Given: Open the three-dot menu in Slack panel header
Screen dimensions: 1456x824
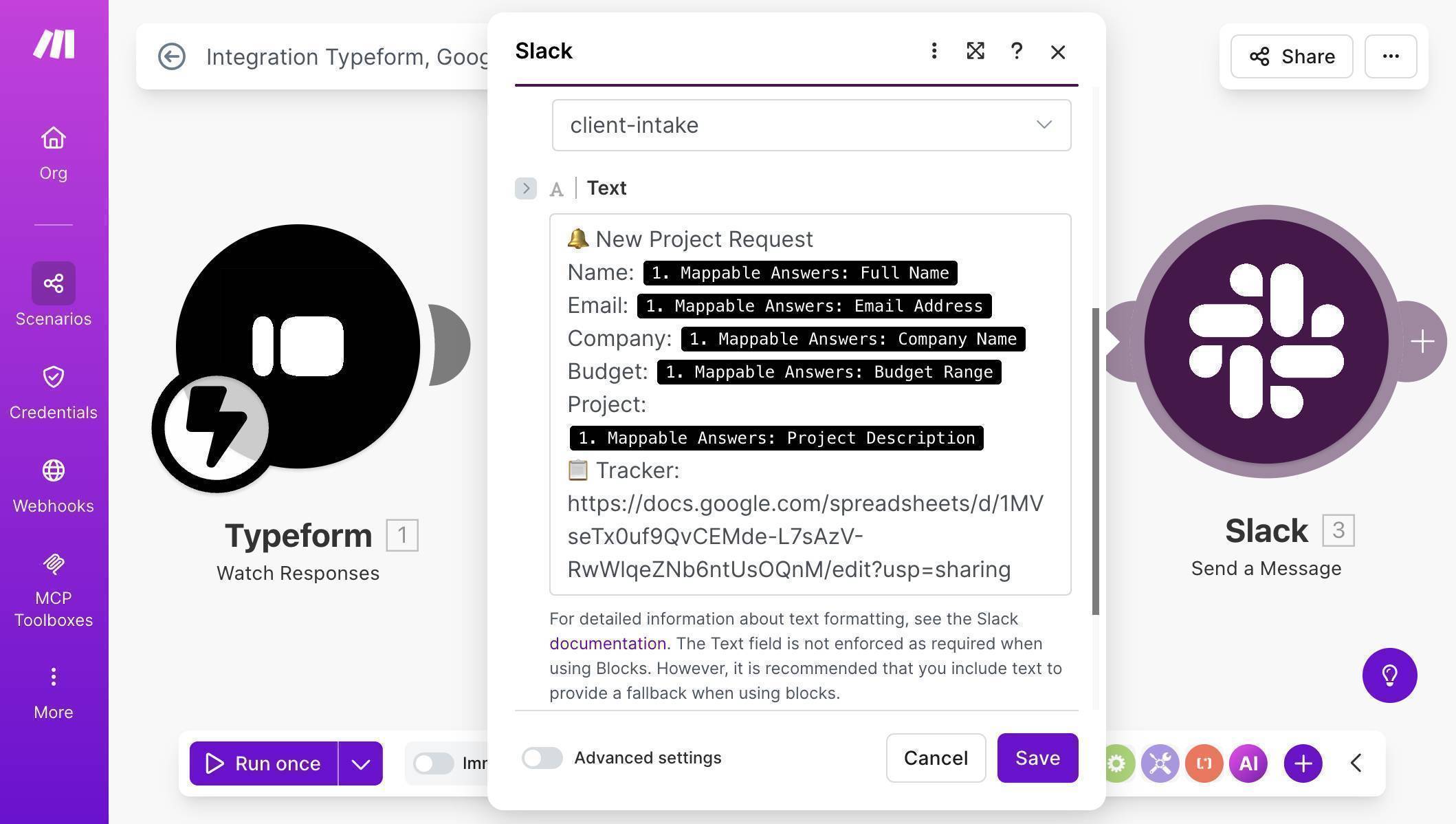Looking at the screenshot, I should pos(934,51).
